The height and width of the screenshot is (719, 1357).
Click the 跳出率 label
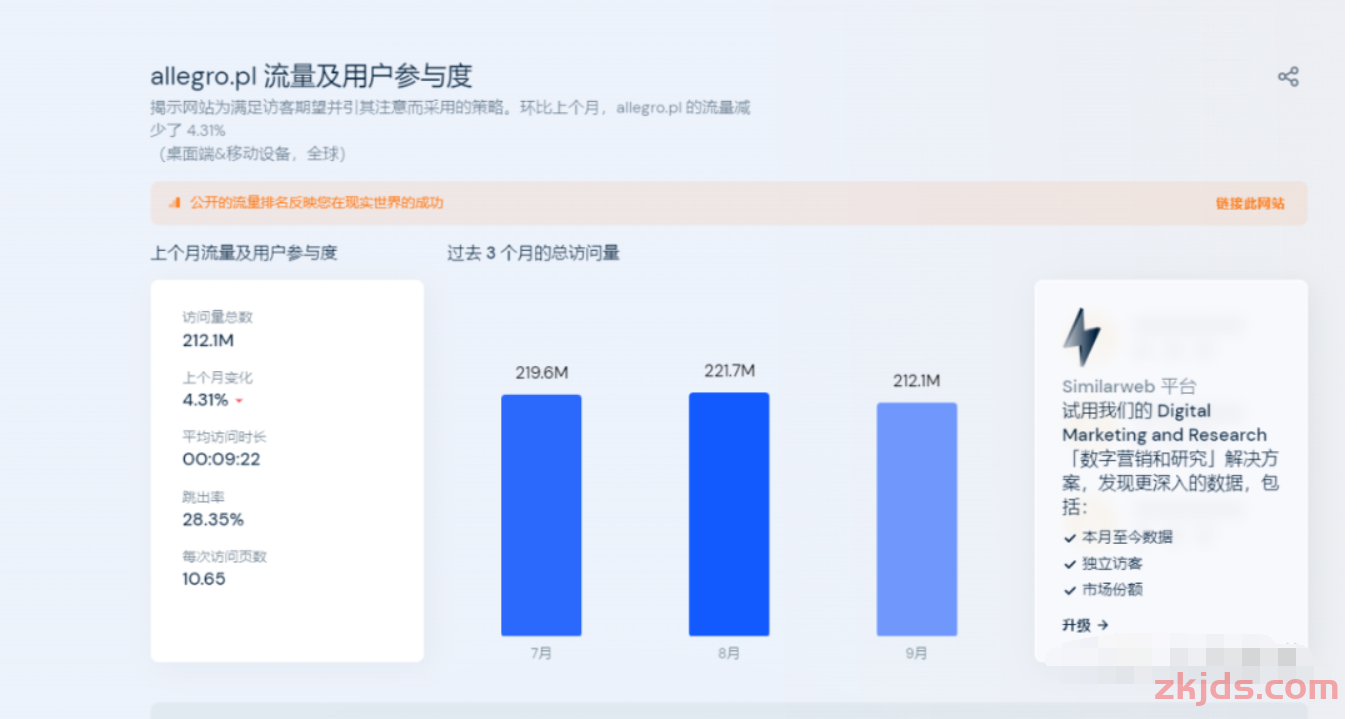pyautogui.click(x=203, y=497)
